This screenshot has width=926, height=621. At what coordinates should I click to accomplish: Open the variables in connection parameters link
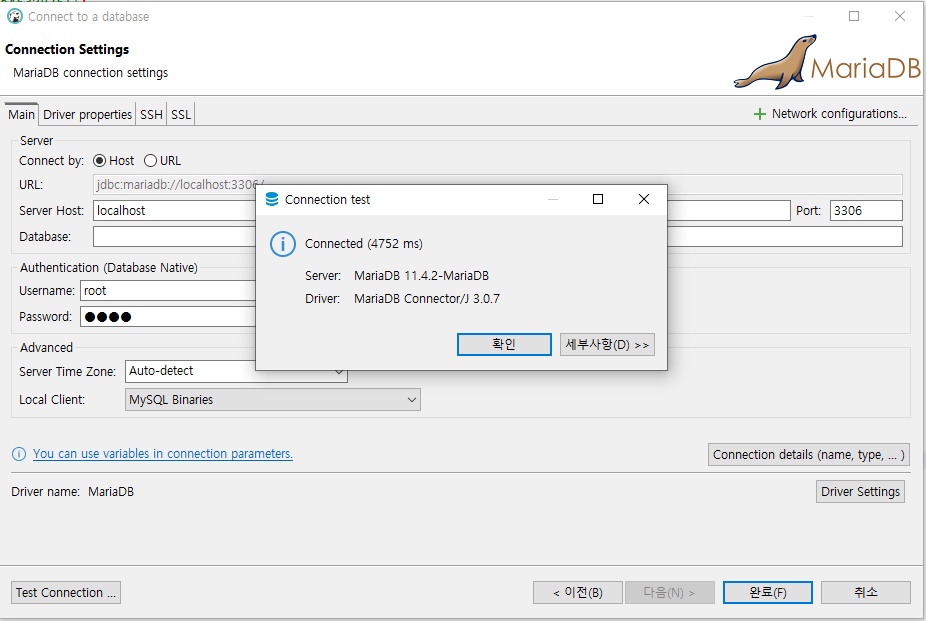tap(163, 454)
